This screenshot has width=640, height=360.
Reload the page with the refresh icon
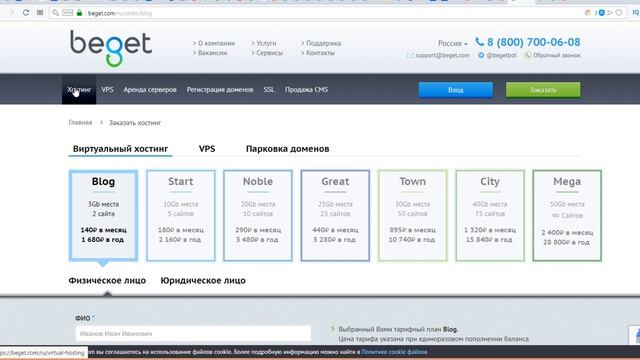[x=26, y=13]
